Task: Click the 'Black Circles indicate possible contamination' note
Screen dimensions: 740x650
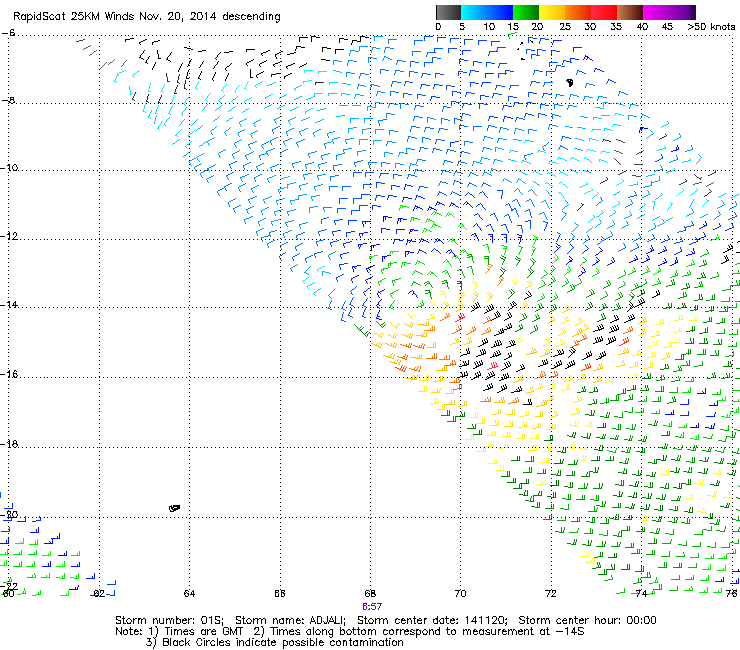Action: (283, 642)
